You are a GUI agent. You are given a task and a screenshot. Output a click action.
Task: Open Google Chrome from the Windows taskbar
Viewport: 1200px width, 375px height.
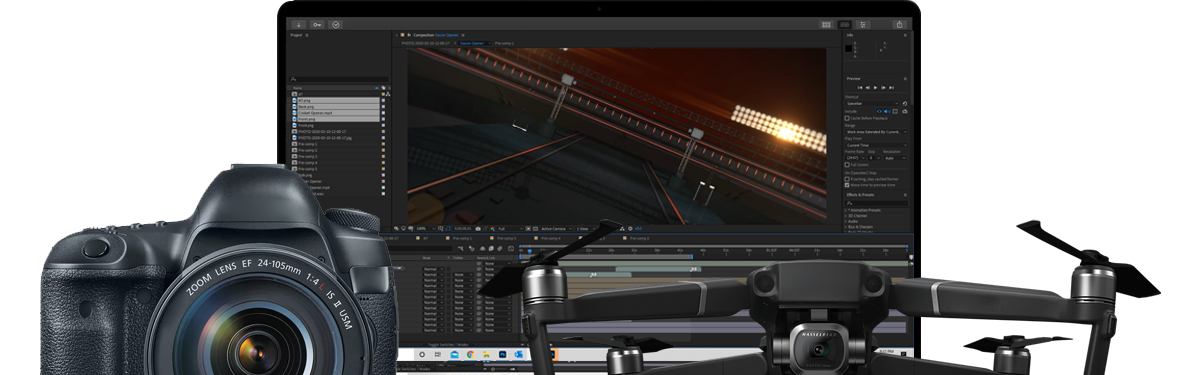coord(470,354)
